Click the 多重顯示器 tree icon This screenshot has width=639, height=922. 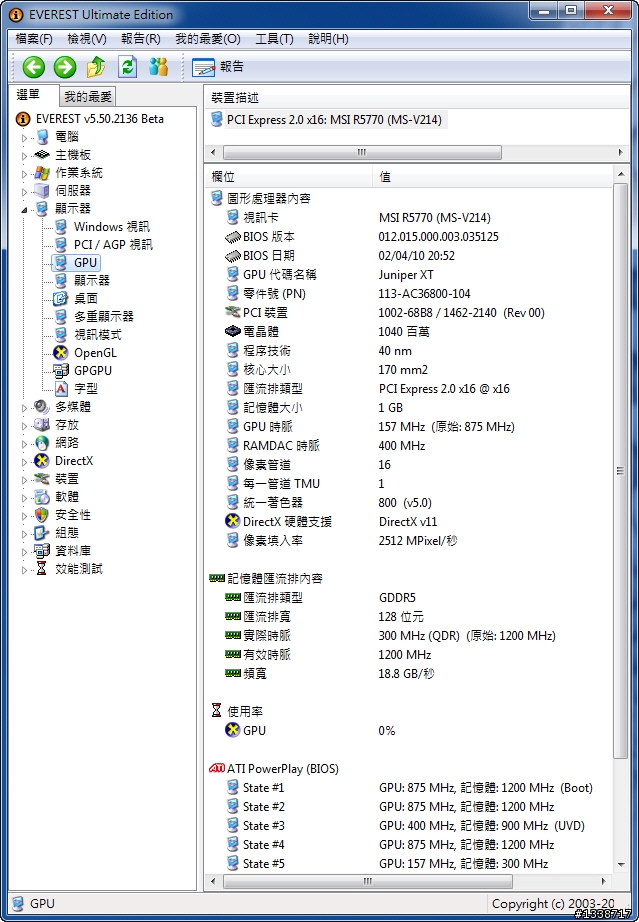coord(61,316)
